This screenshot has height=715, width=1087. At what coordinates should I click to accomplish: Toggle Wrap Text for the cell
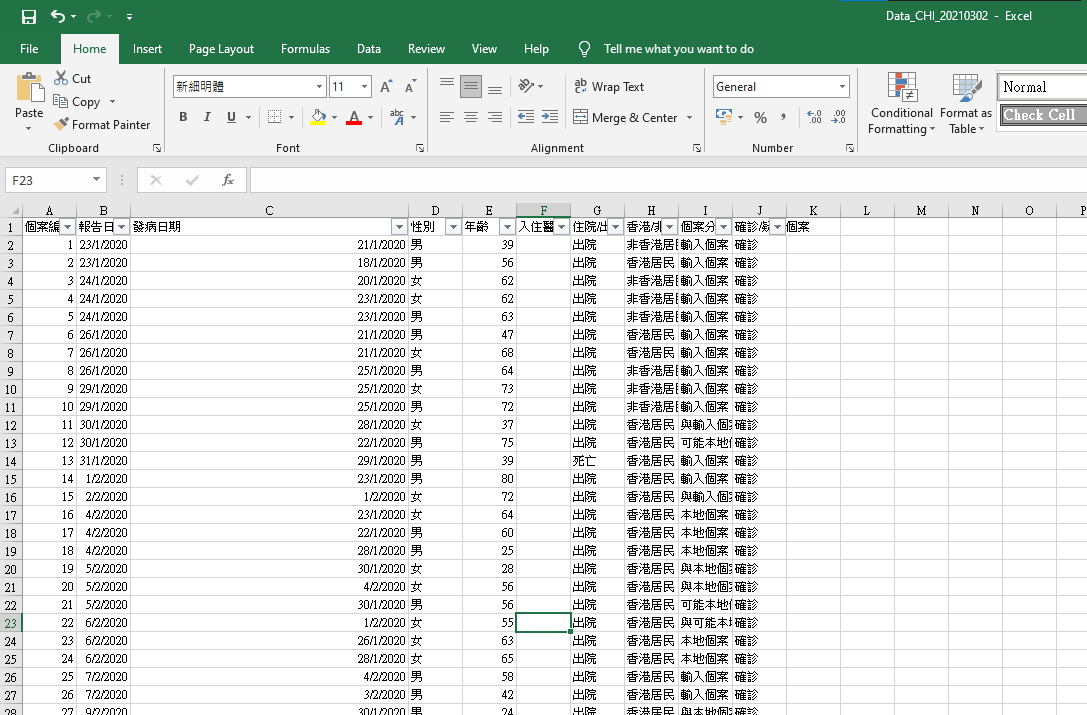point(609,87)
